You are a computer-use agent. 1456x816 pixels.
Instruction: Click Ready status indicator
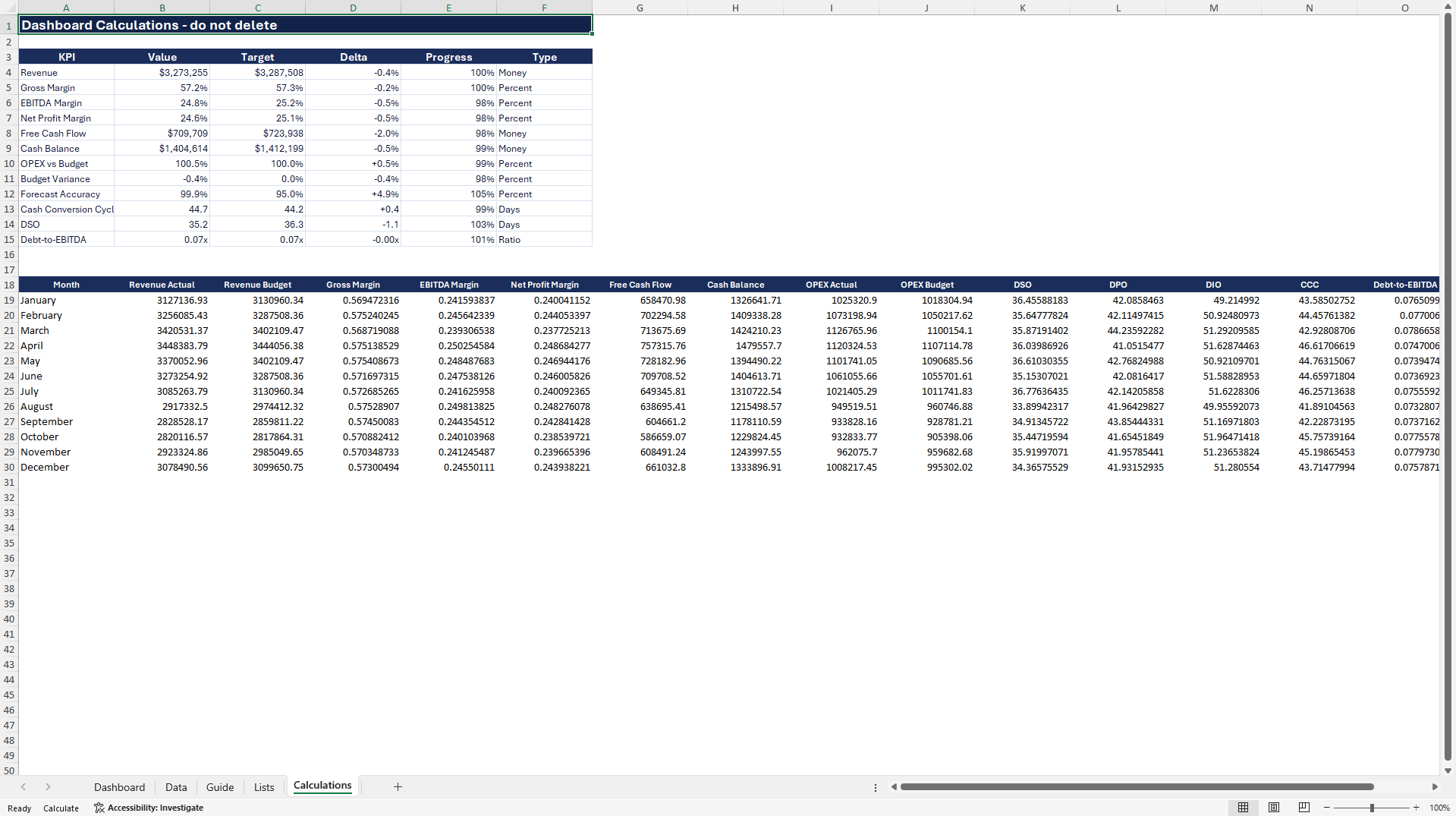(x=20, y=808)
